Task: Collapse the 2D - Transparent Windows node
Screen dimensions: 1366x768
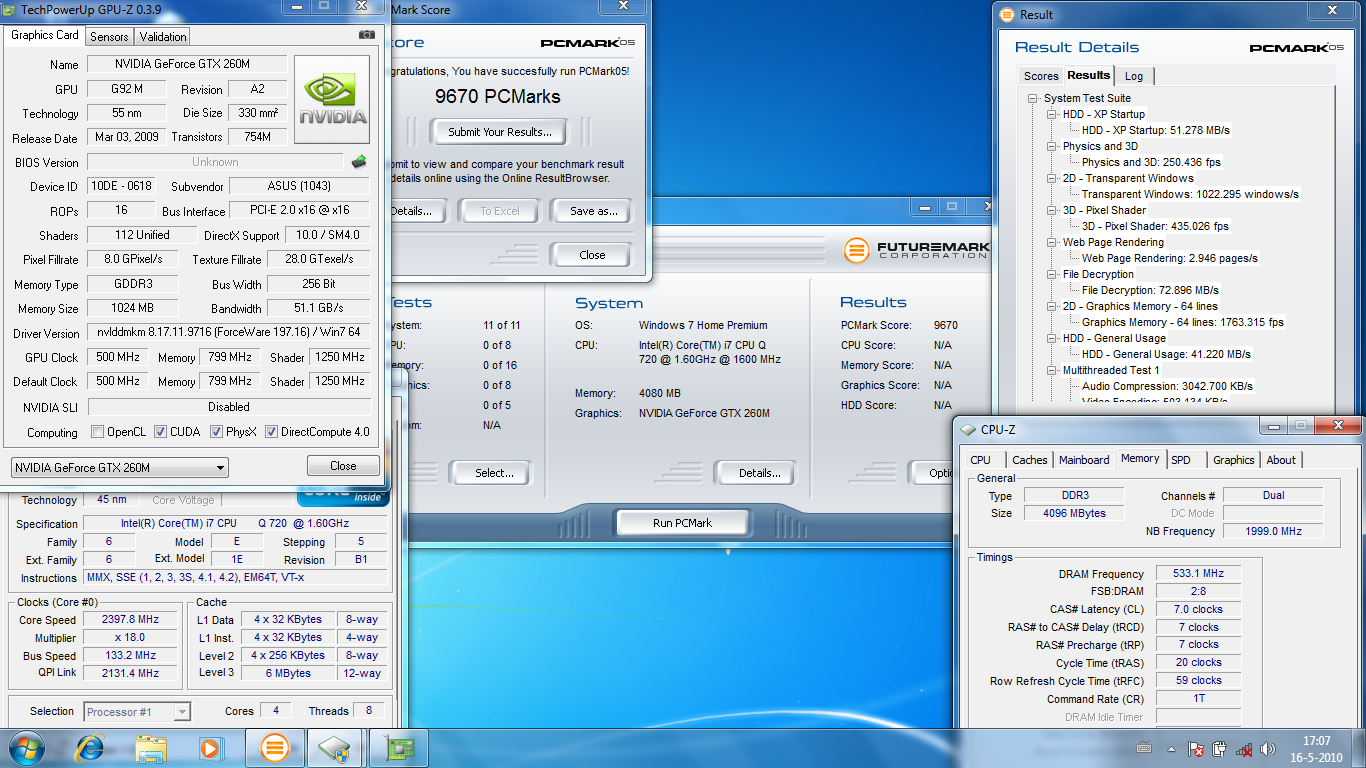Action: (1052, 178)
